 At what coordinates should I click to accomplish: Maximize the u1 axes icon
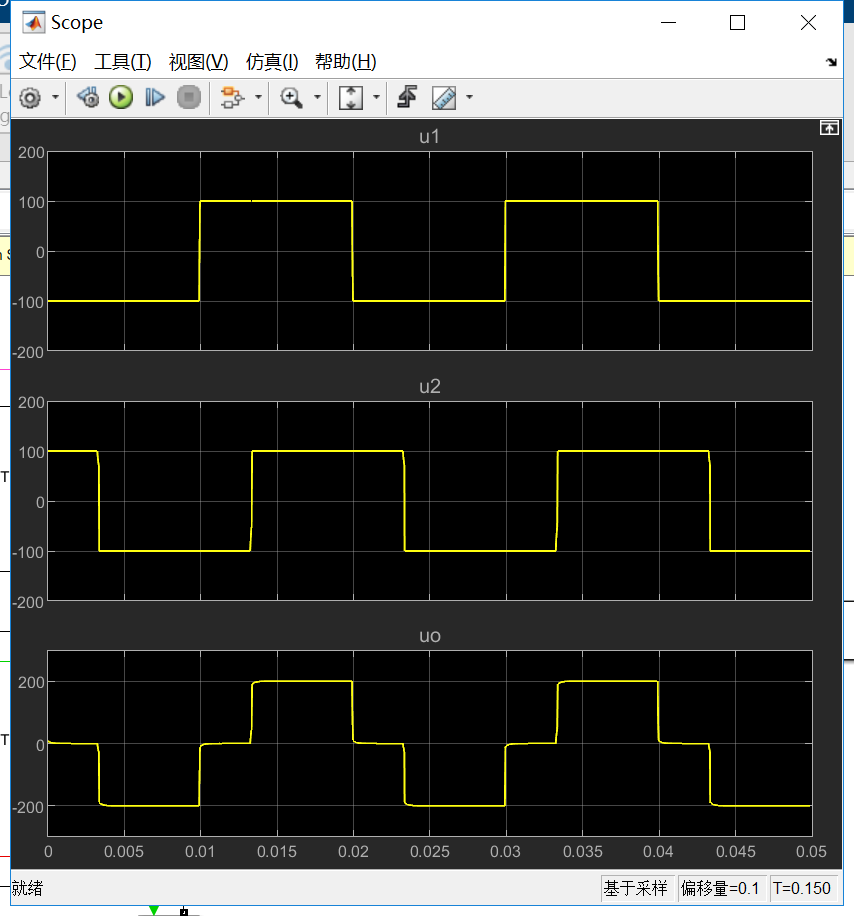pyautogui.click(x=829, y=128)
